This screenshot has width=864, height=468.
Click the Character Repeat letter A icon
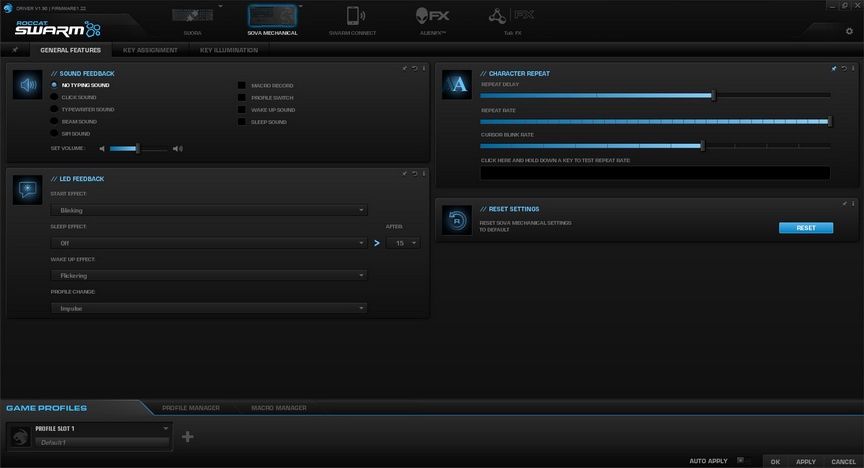[457, 84]
